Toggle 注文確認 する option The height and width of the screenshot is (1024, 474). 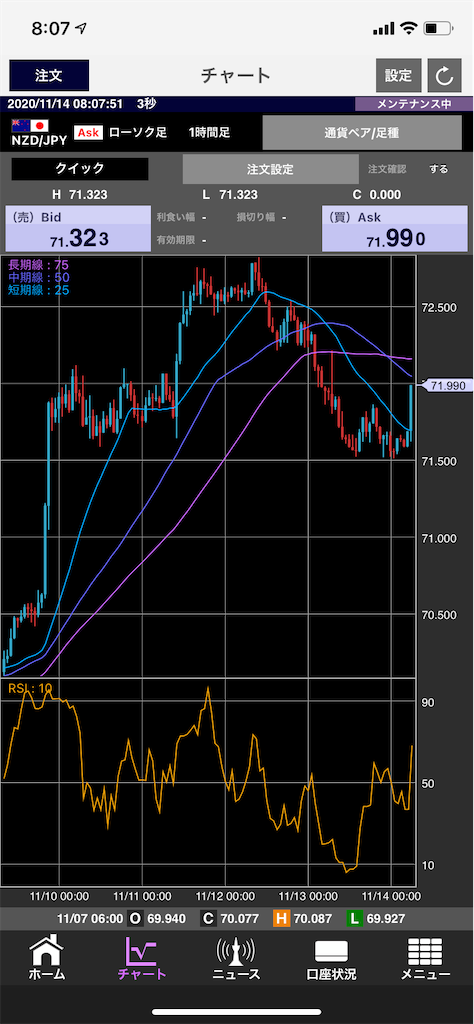click(439, 169)
